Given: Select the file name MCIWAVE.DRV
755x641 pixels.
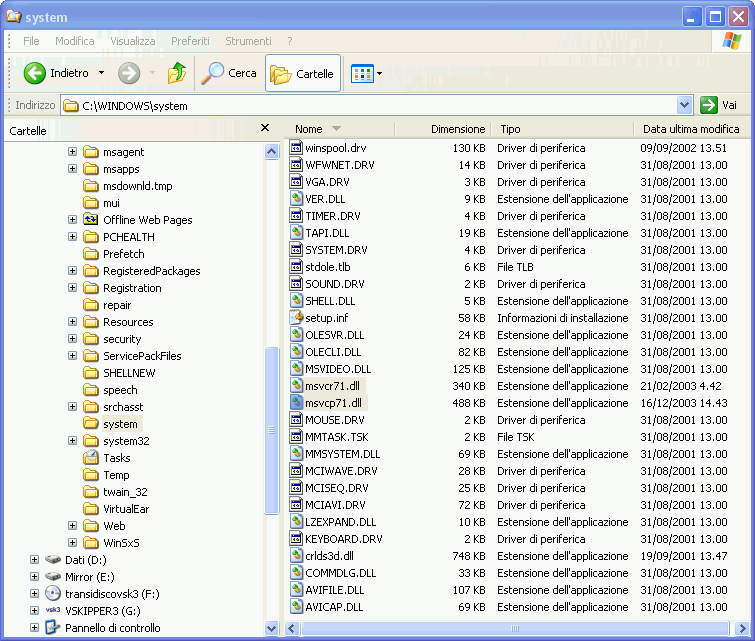Looking at the screenshot, I should [341, 471].
